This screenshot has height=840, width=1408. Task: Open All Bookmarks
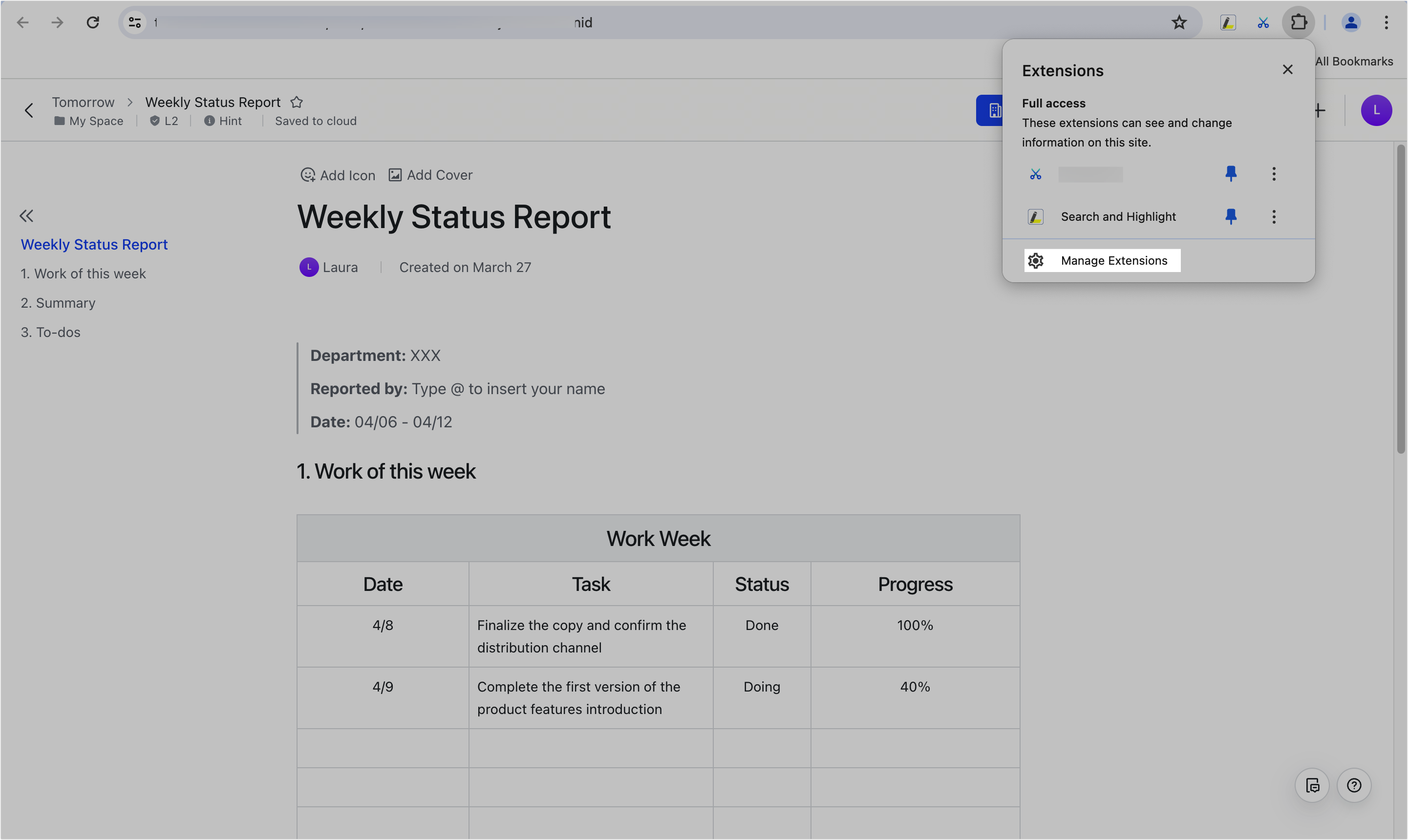pyautogui.click(x=1354, y=61)
